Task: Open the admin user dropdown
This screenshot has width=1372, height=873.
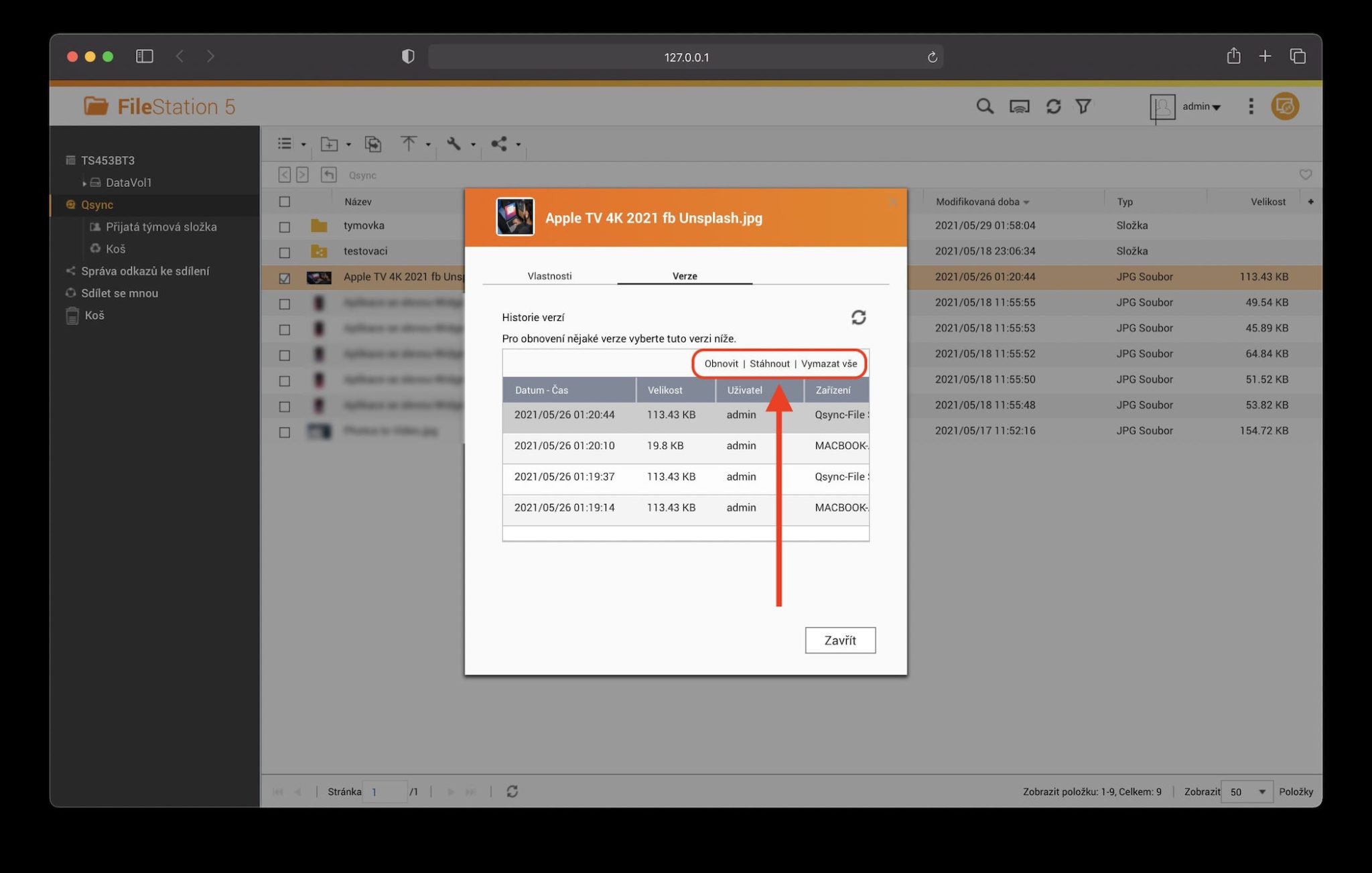Action: [x=1200, y=106]
